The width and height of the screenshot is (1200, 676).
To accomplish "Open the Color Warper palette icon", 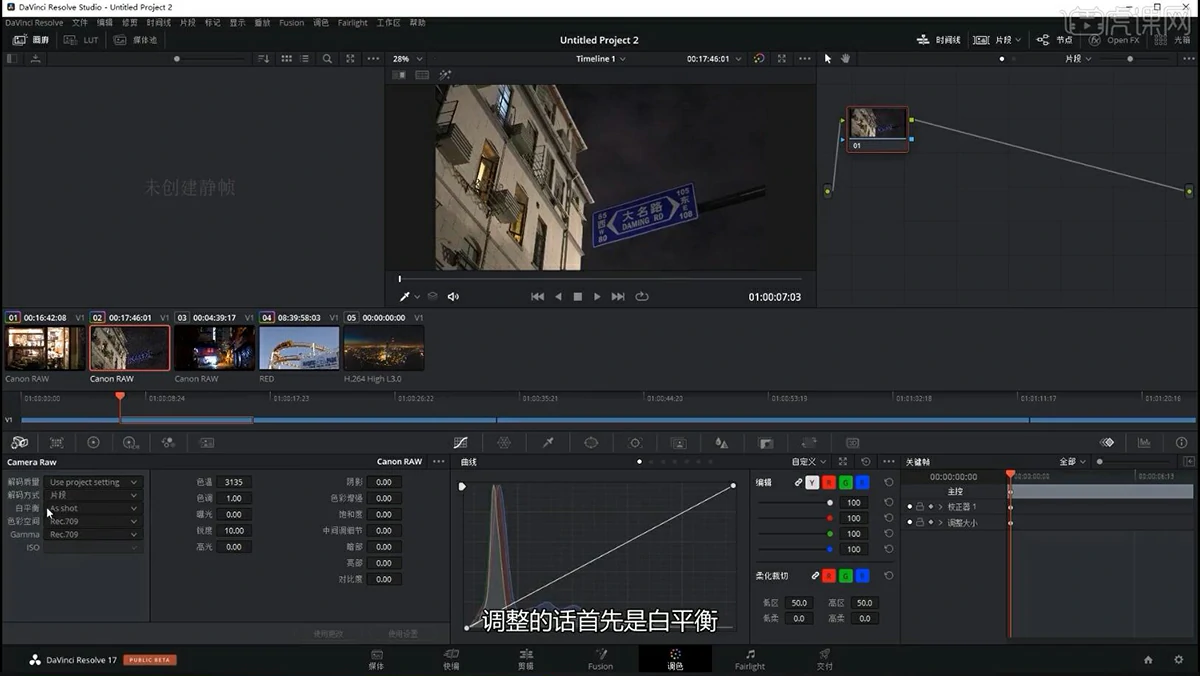I will (x=504, y=442).
